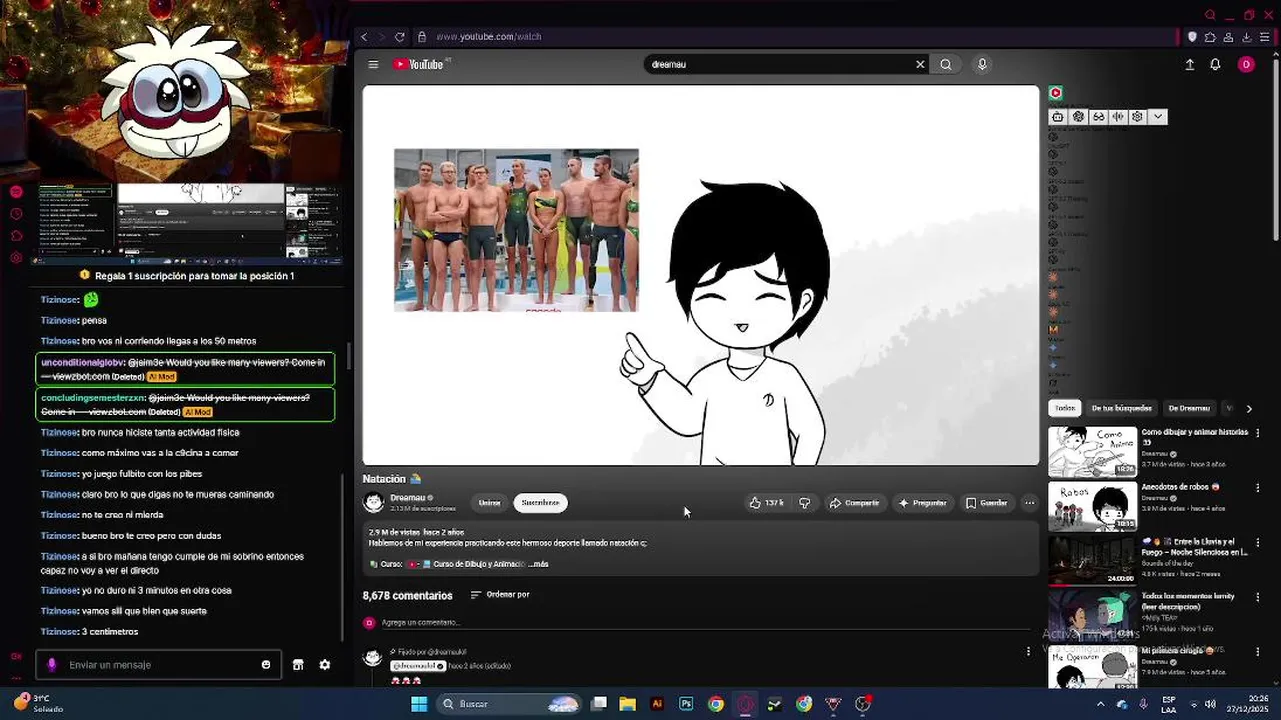
Task: Select 'De Dreamau' chip
Action: pyautogui.click(x=1189, y=408)
